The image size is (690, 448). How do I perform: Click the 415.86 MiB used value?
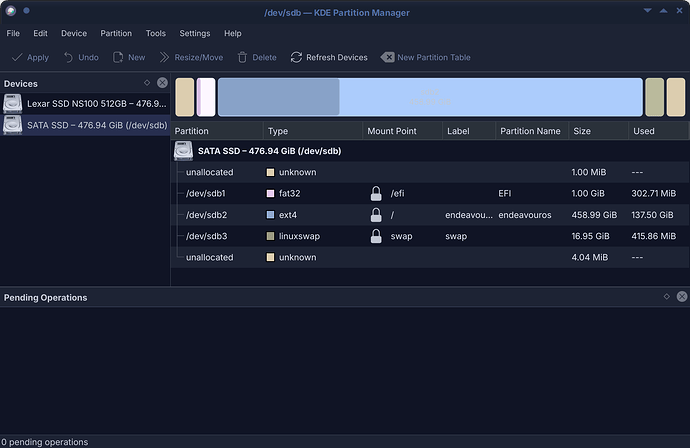coord(653,236)
